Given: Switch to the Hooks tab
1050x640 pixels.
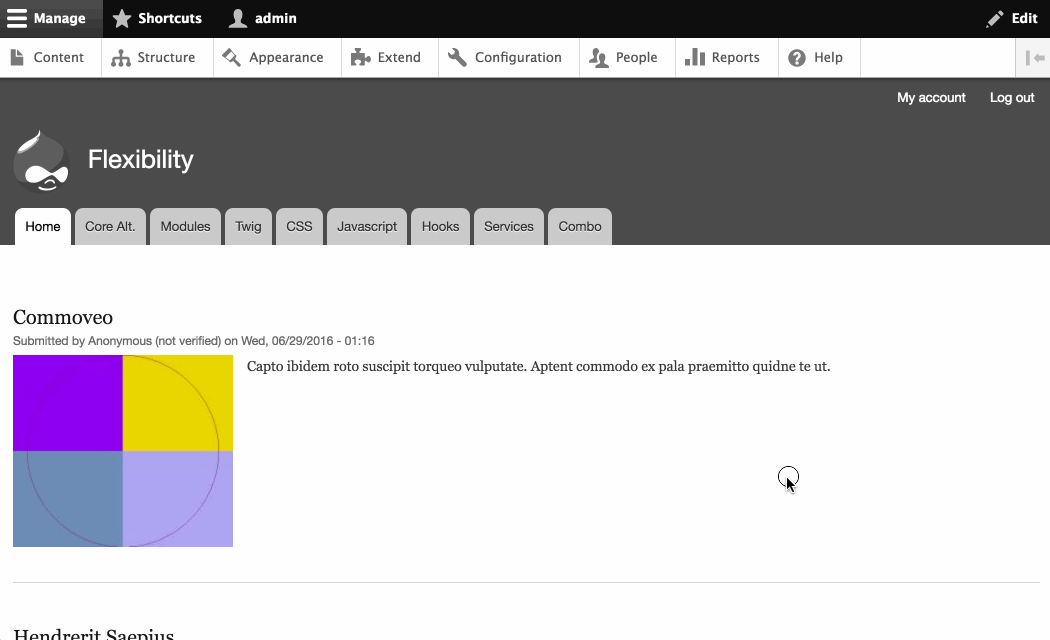Looking at the screenshot, I should 441,226.
